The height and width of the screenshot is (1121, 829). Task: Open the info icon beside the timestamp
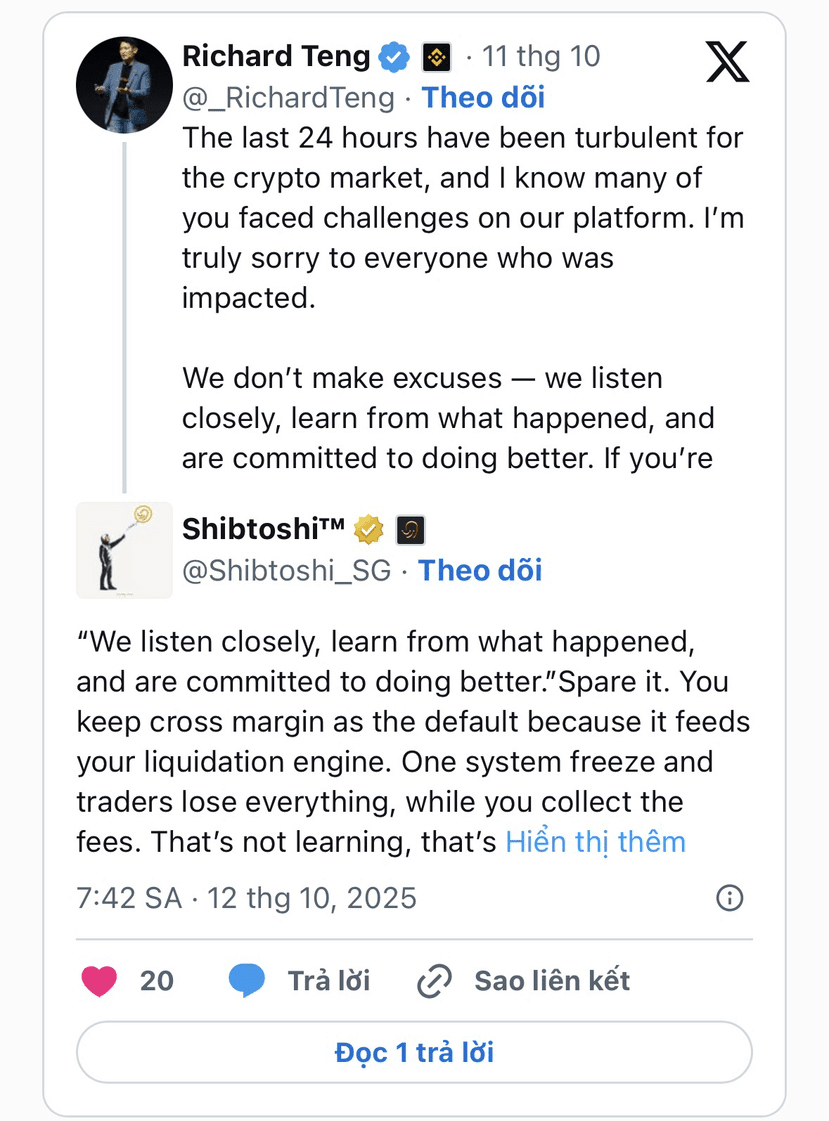tap(730, 898)
